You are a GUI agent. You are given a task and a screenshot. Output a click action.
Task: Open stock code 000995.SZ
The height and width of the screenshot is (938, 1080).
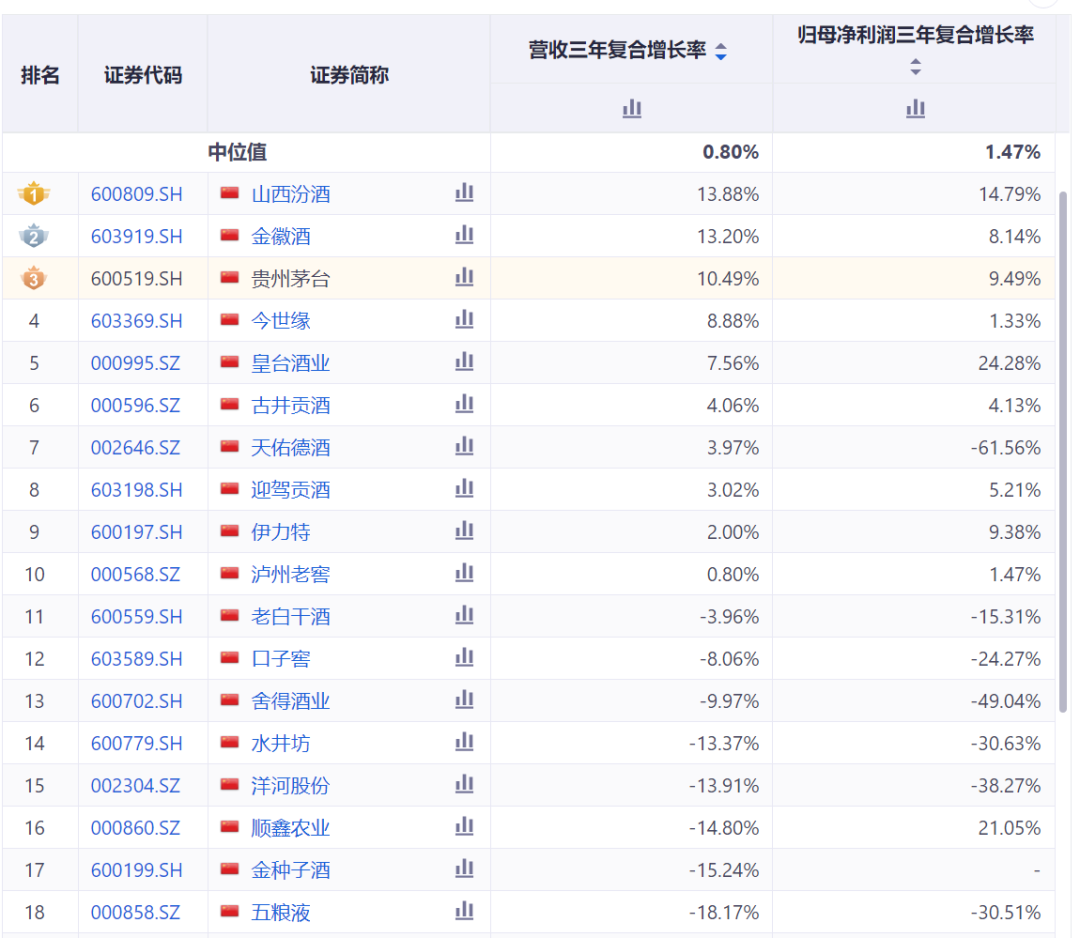click(136, 363)
